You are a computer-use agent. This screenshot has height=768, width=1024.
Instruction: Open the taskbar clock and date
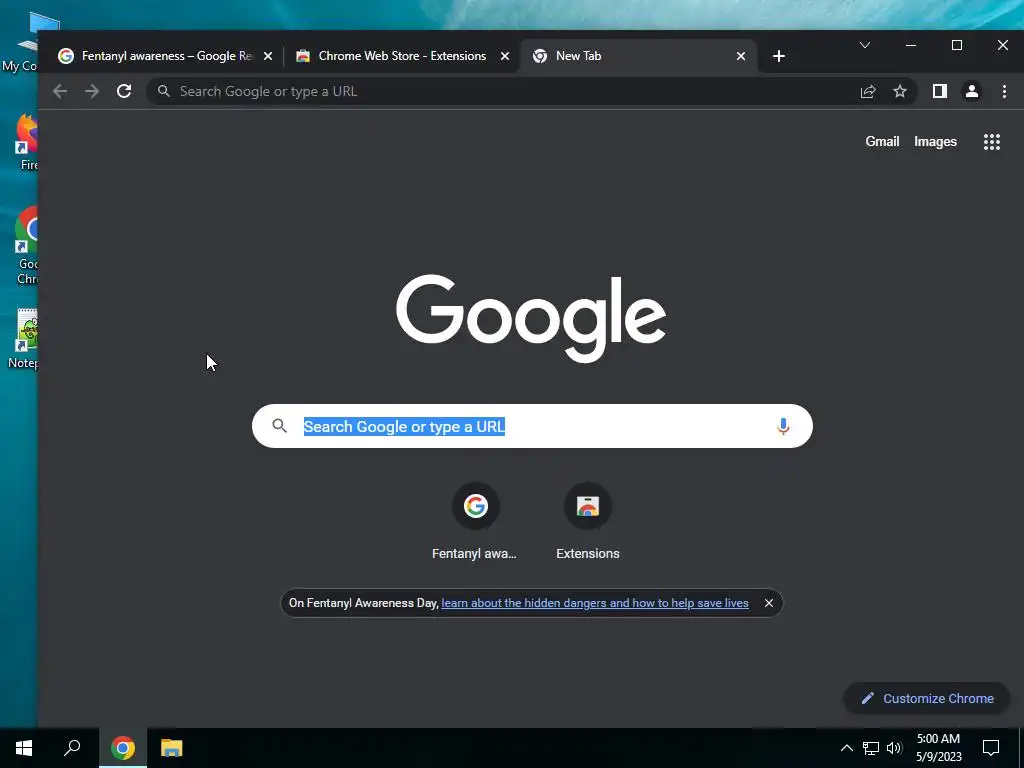[938, 748]
